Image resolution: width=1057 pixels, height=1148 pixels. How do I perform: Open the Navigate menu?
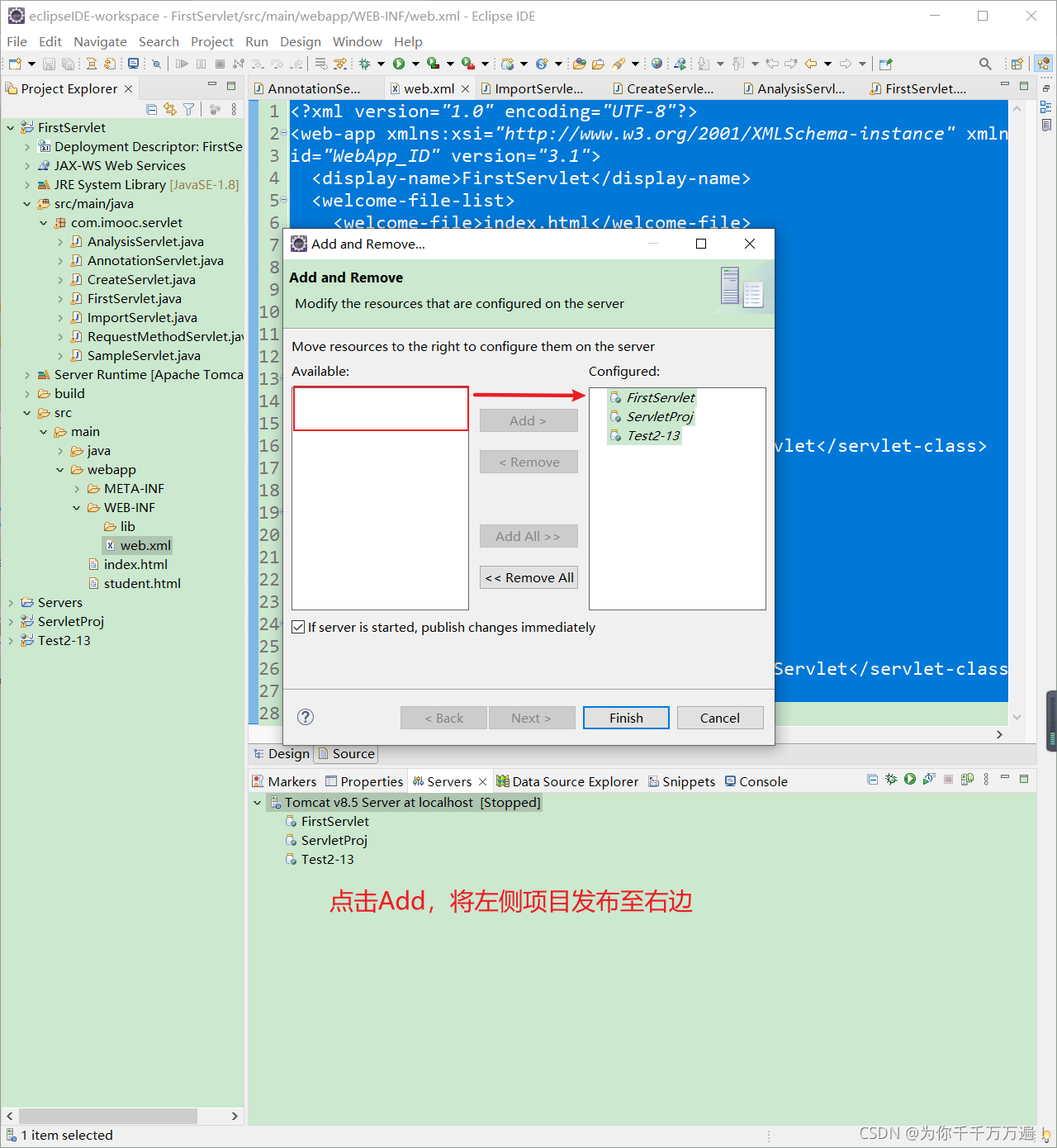click(100, 41)
